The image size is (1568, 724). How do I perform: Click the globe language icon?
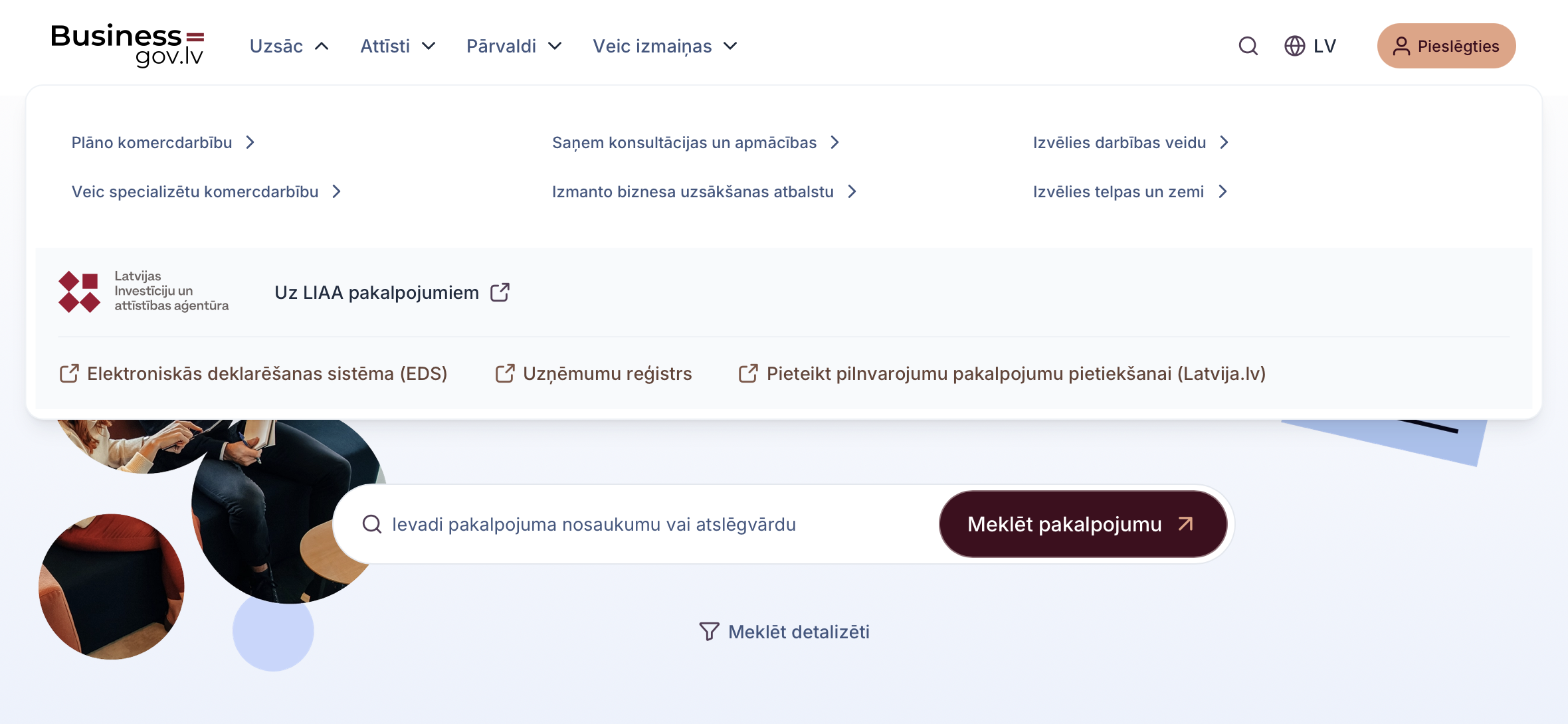click(x=1294, y=46)
